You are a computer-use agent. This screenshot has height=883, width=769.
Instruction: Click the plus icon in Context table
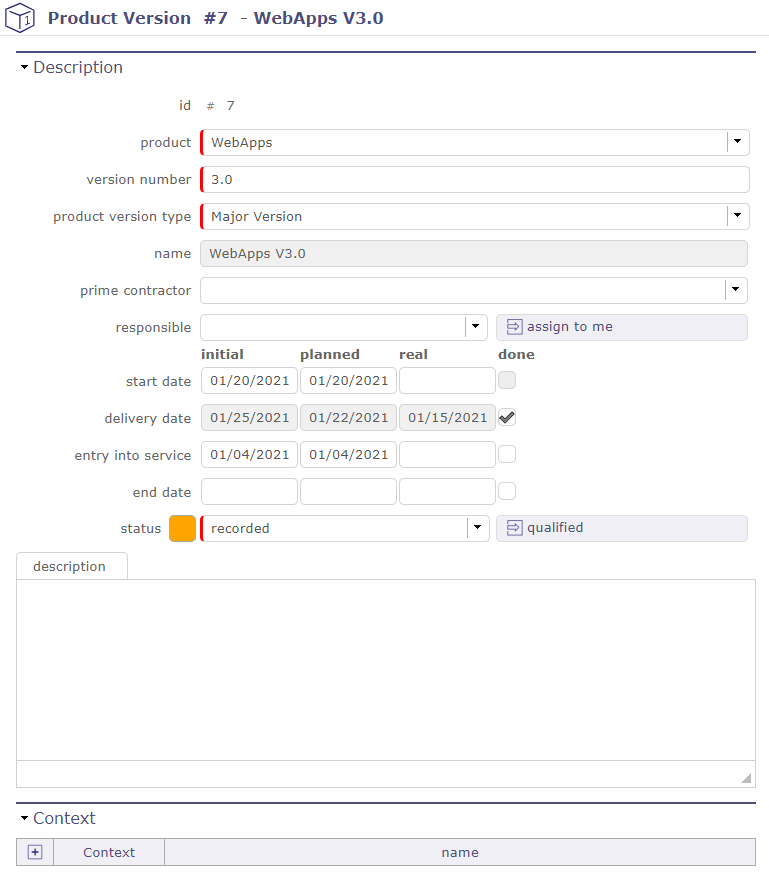pos(35,852)
